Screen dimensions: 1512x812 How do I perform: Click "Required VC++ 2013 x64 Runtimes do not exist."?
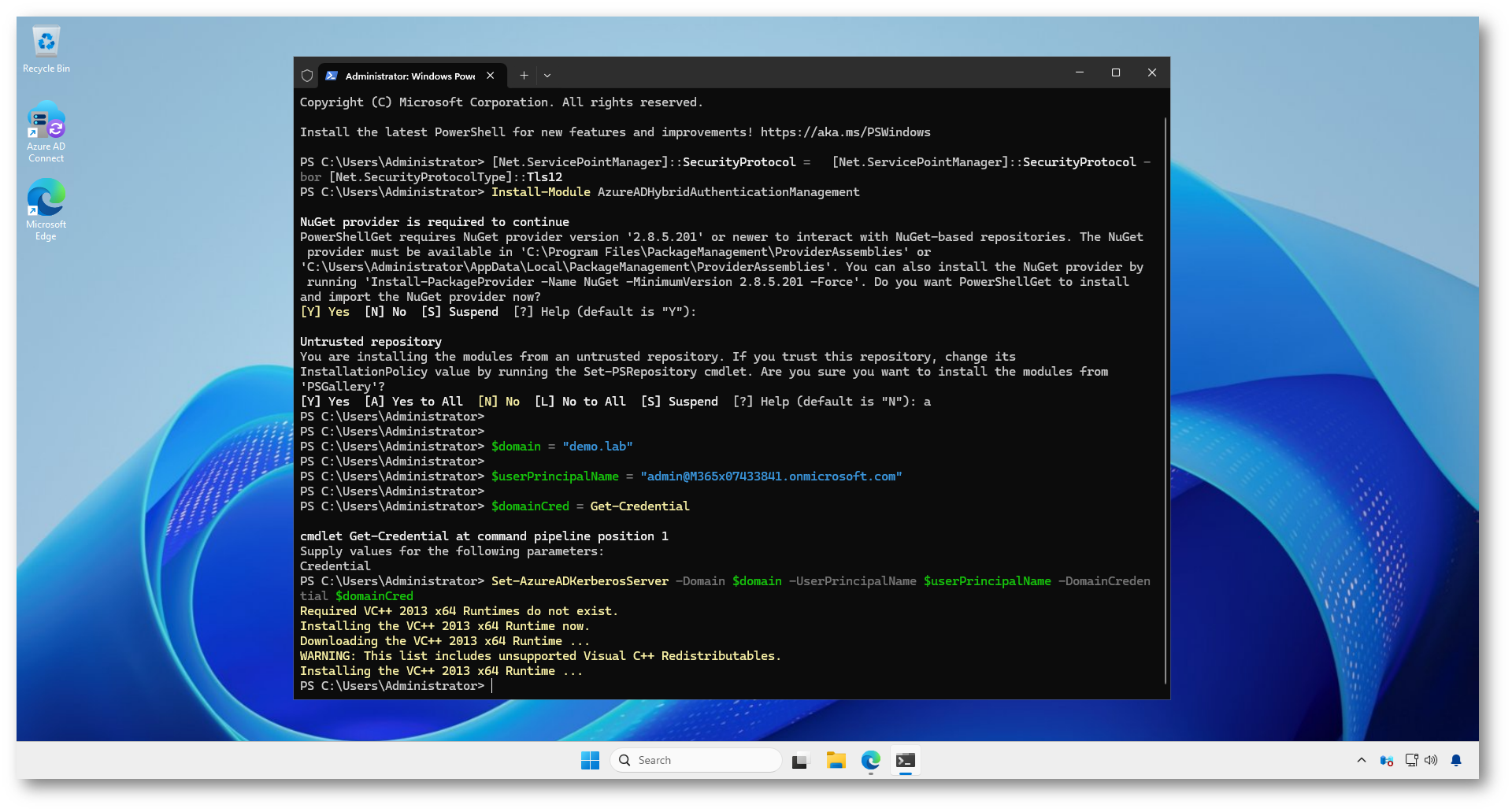pos(459,611)
